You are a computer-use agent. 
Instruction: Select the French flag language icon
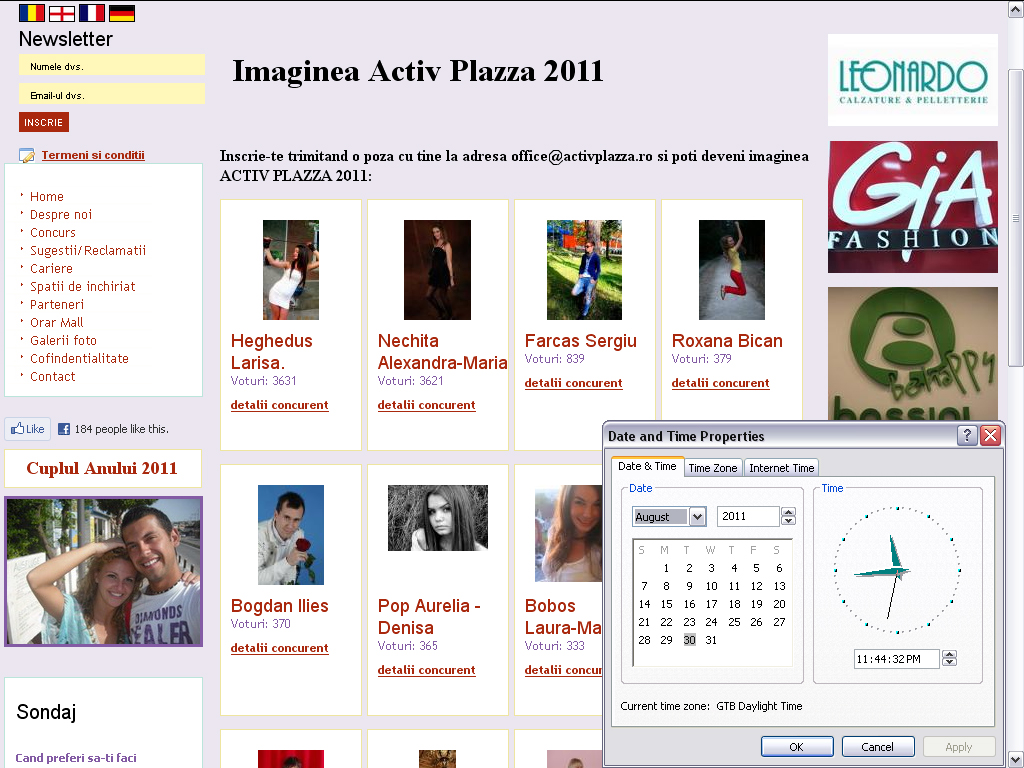(91, 13)
